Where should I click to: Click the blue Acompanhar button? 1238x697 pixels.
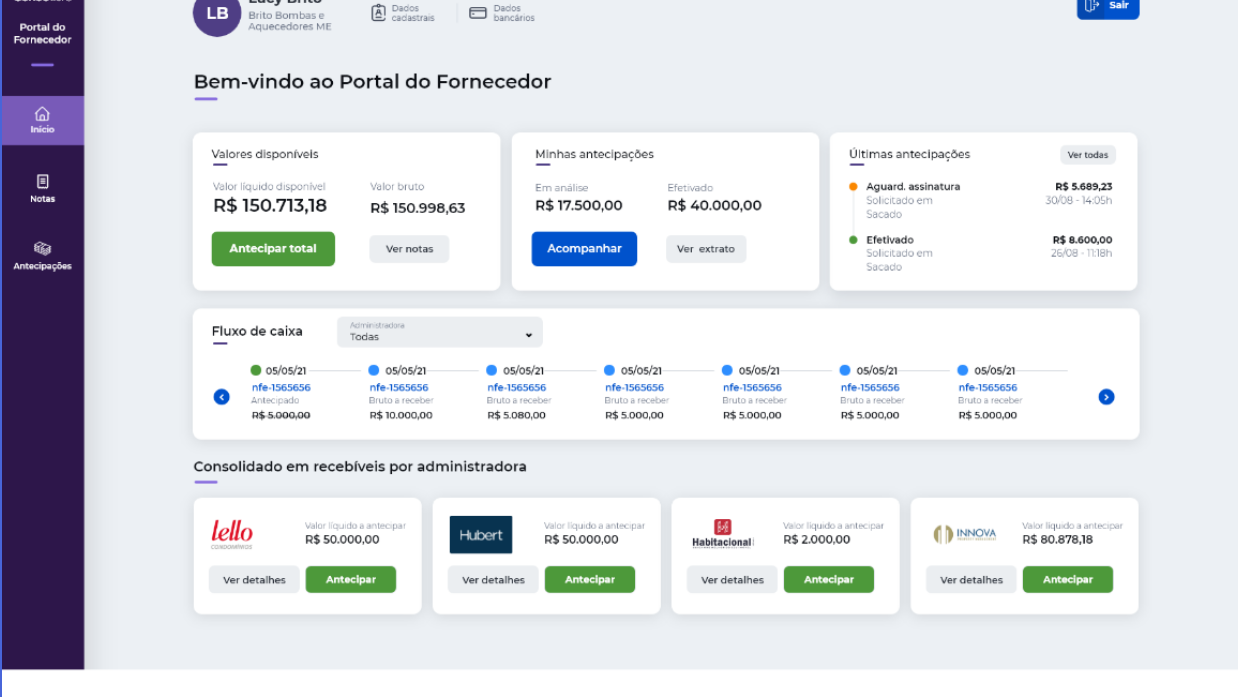point(584,249)
